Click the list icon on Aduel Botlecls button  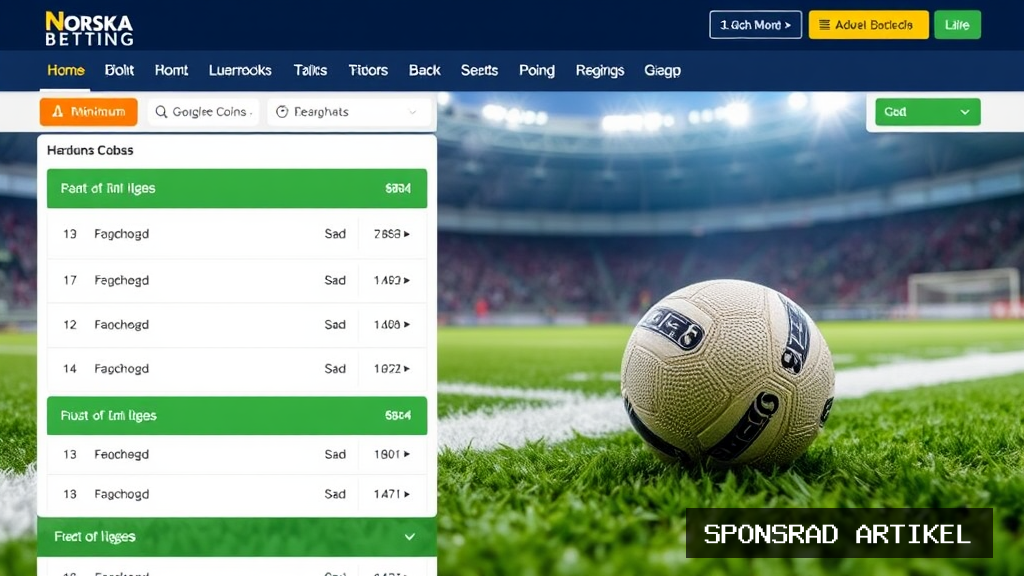pos(825,25)
